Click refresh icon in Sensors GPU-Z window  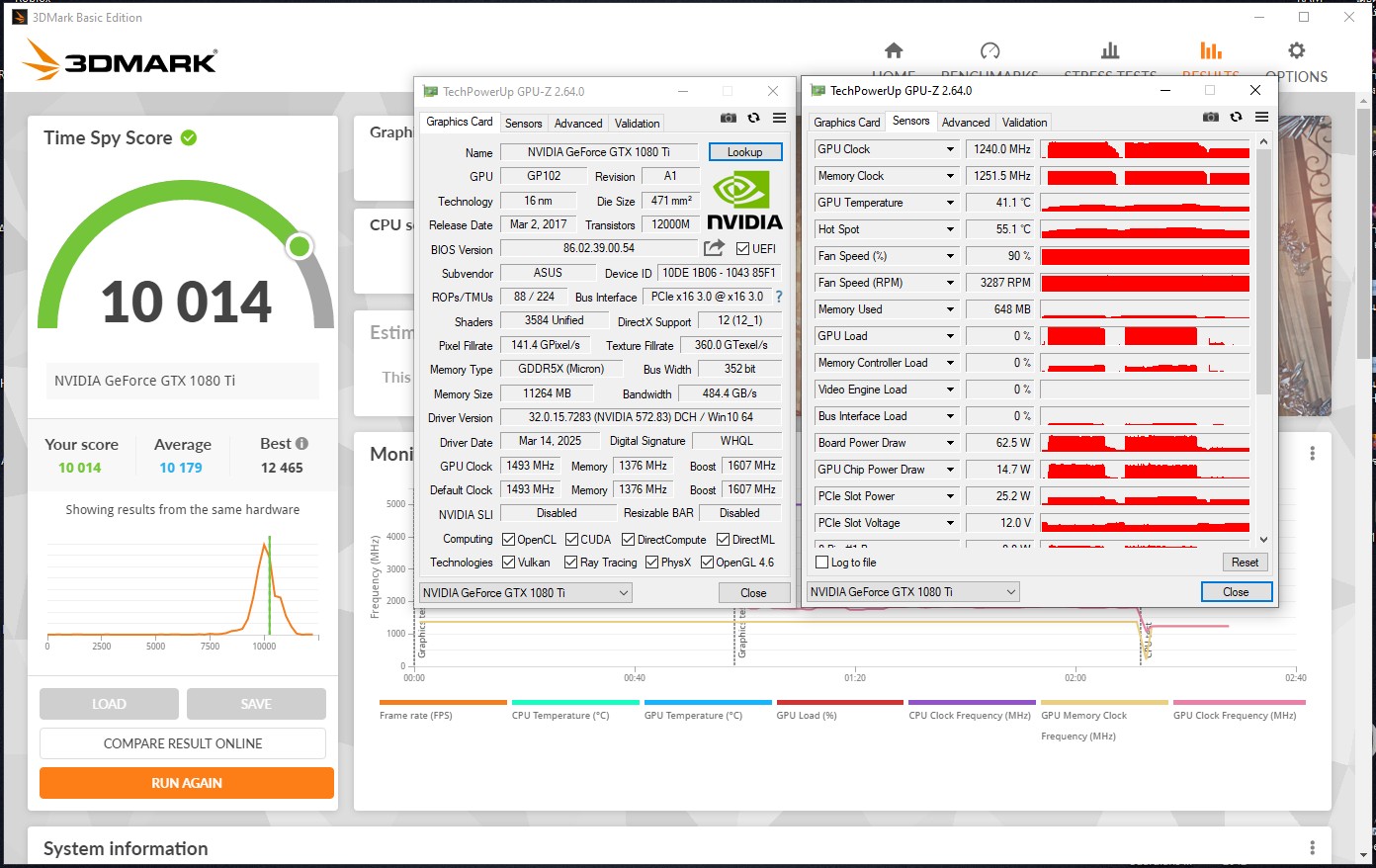(x=1236, y=117)
